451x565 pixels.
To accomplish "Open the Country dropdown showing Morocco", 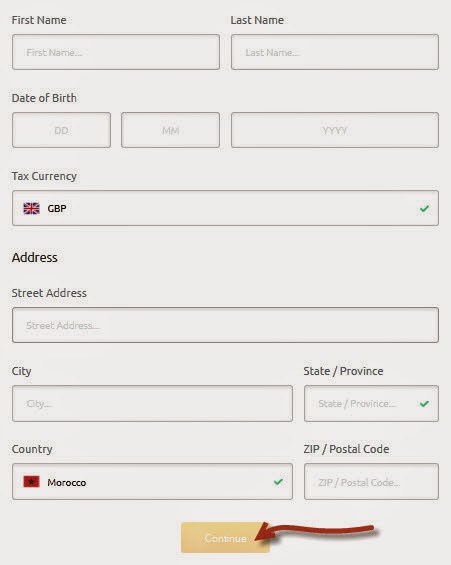I will pos(152,482).
